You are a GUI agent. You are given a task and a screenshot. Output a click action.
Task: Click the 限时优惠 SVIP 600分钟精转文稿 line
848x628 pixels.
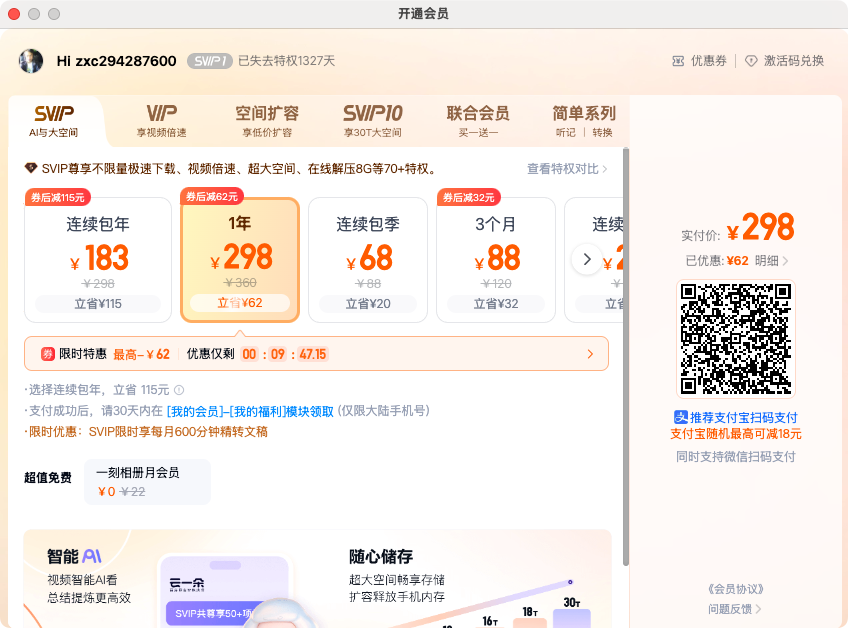point(148,432)
